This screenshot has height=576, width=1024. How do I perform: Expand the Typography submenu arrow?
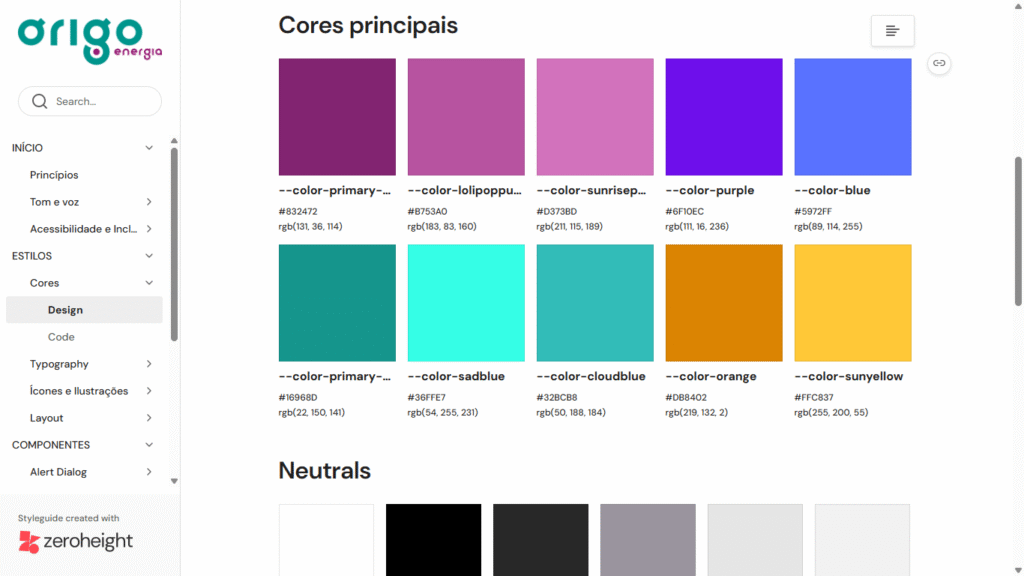149,364
